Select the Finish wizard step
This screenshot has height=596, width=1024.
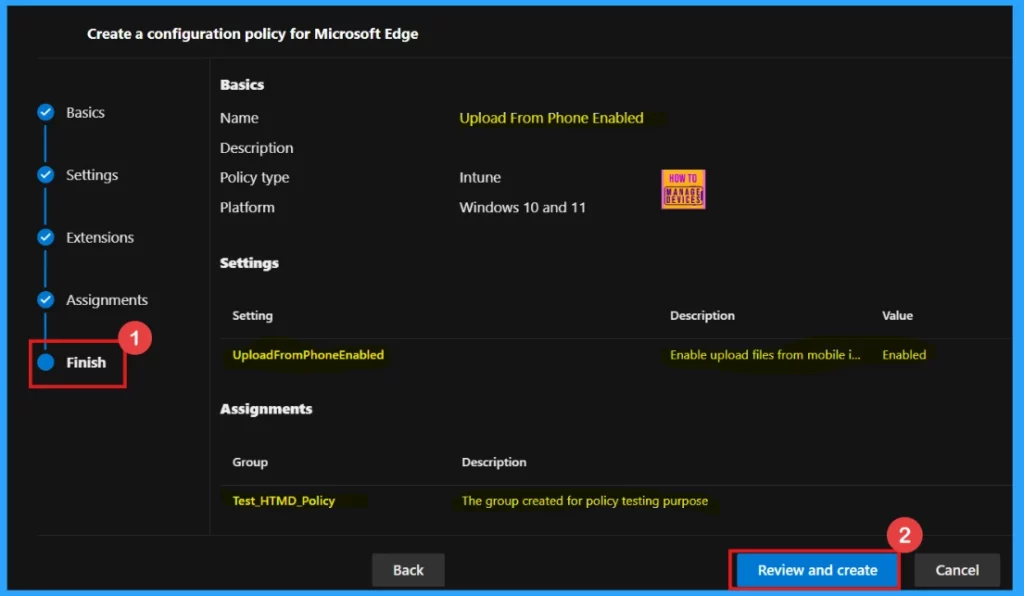click(86, 362)
